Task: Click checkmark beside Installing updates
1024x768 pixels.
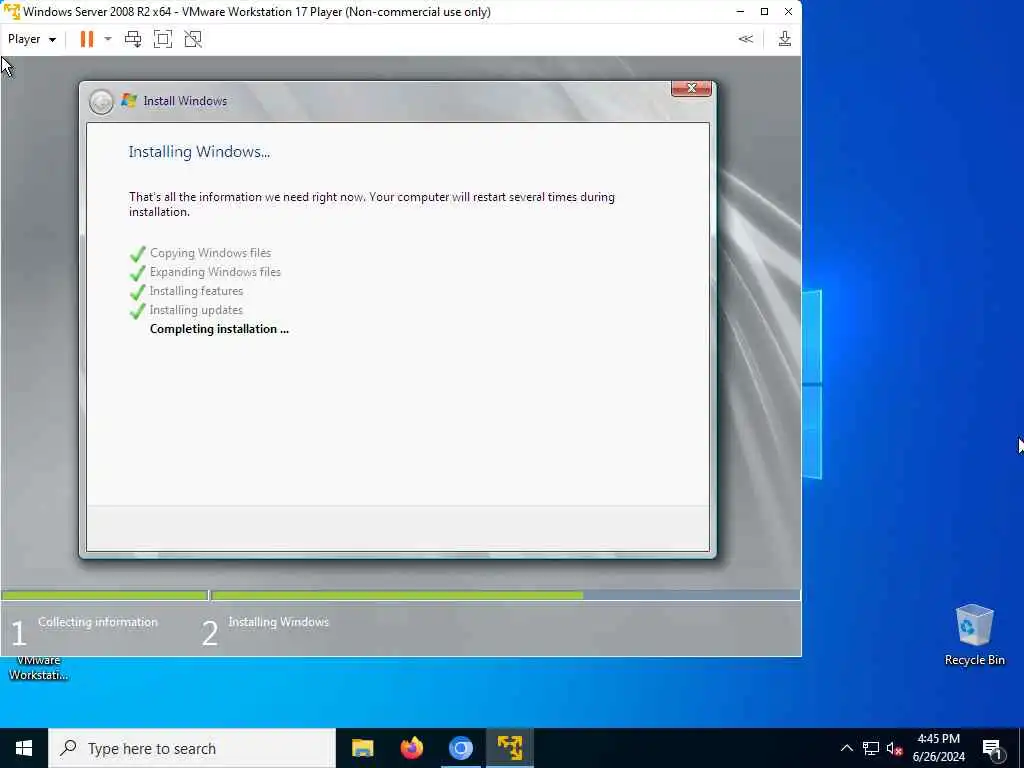Action: [x=138, y=311]
